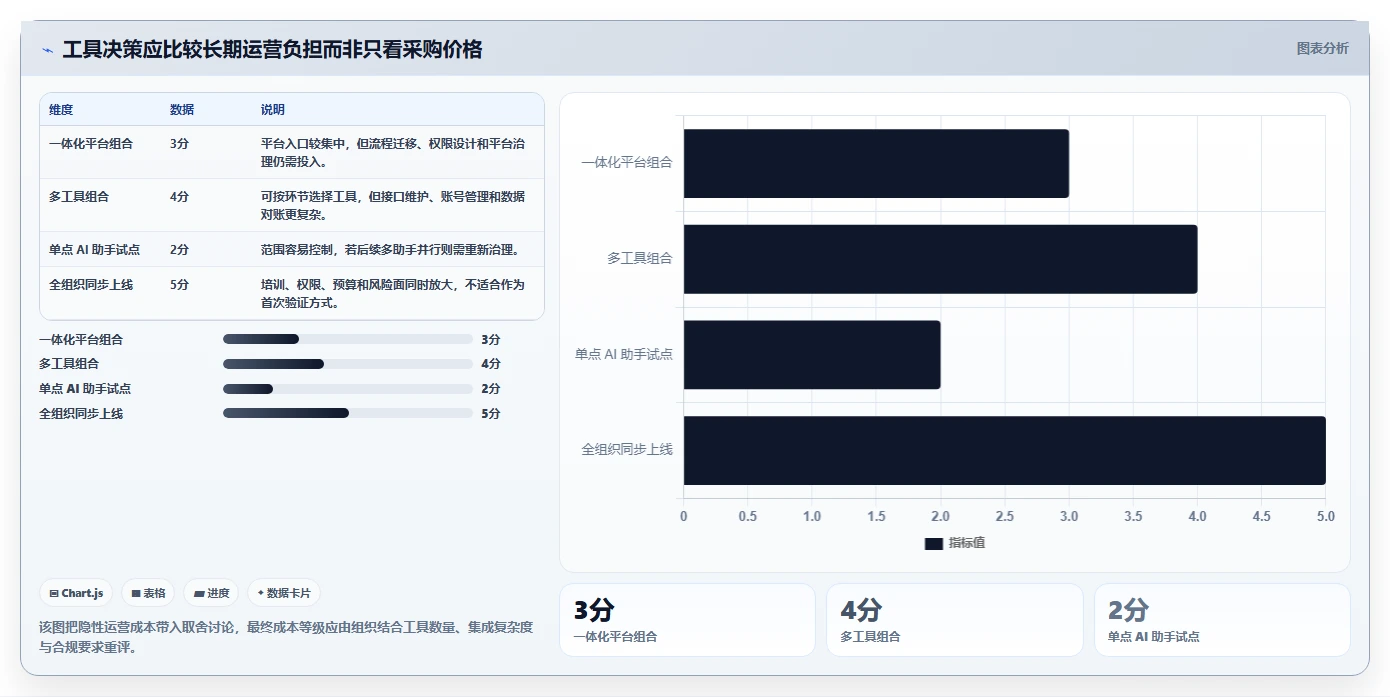The image size is (1390, 697).
Task: Select the 单点 AI 助手试点 table cell
Action: pos(94,250)
